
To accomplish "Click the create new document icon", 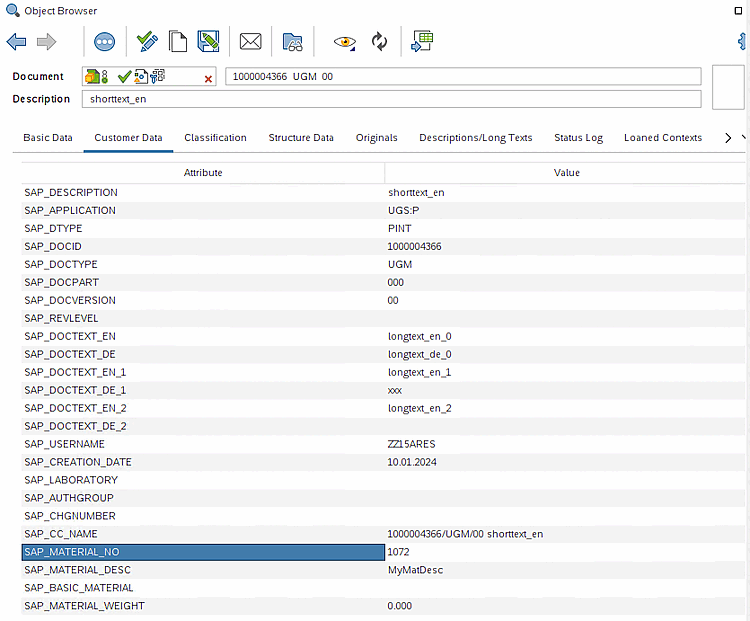I will [x=177, y=42].
